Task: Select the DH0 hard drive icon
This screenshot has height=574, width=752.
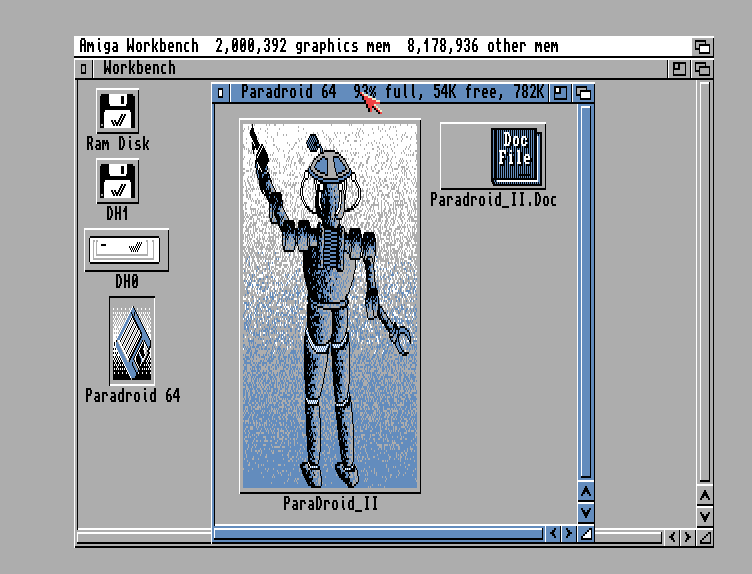Action: [127, 250]
